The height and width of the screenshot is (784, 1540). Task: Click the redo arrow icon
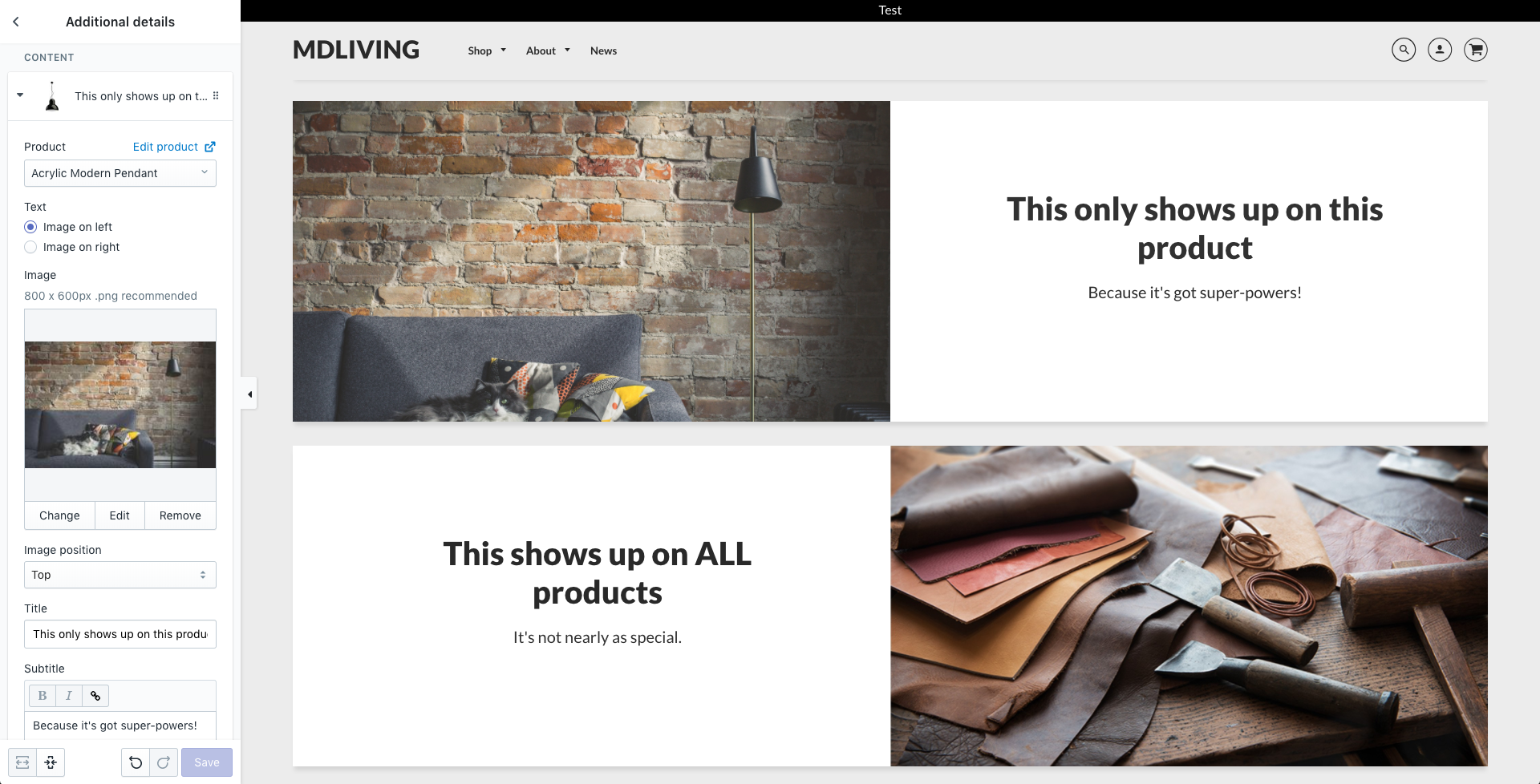pyautogui.click(x=163, y=762)
